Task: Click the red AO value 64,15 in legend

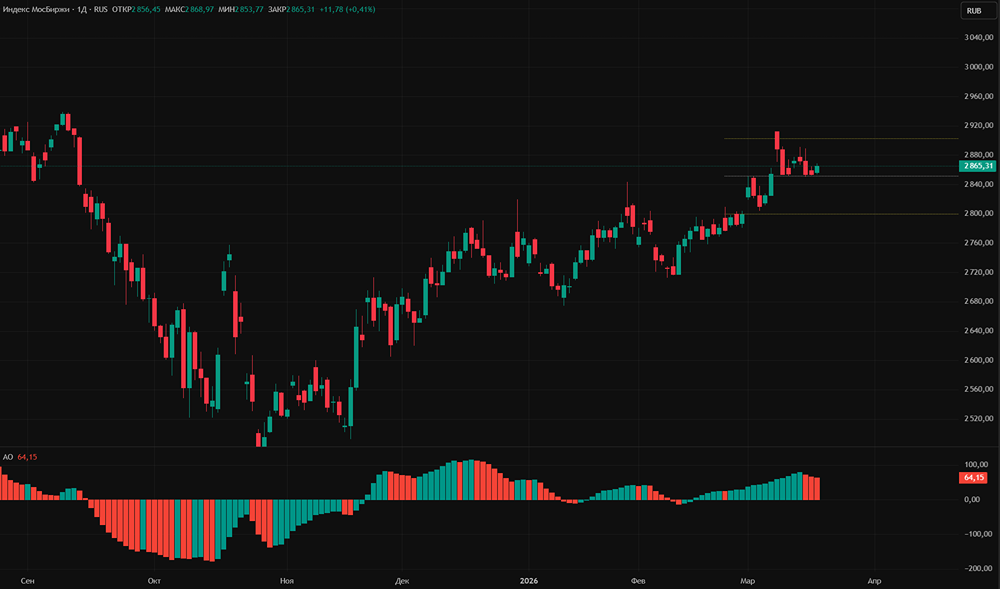Action: pyautogui.click(x=27, y=457)
